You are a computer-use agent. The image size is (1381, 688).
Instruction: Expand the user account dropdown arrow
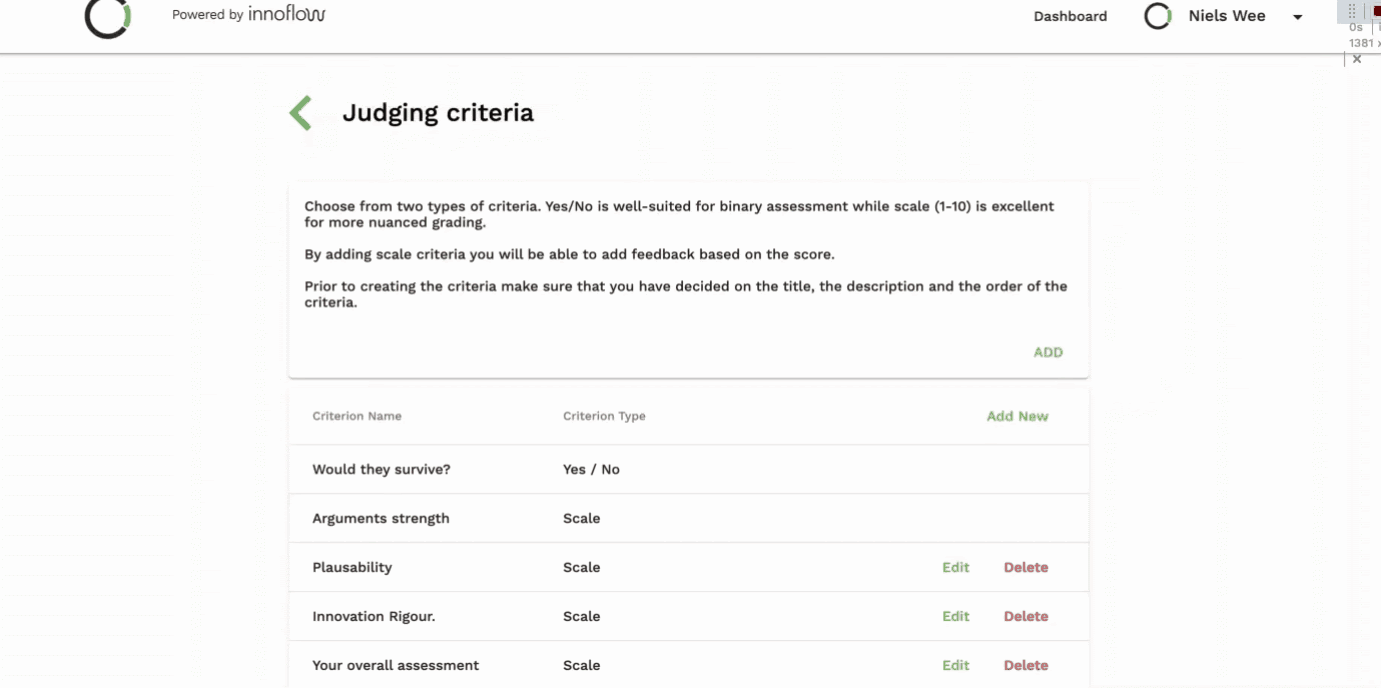[1298, 17]
